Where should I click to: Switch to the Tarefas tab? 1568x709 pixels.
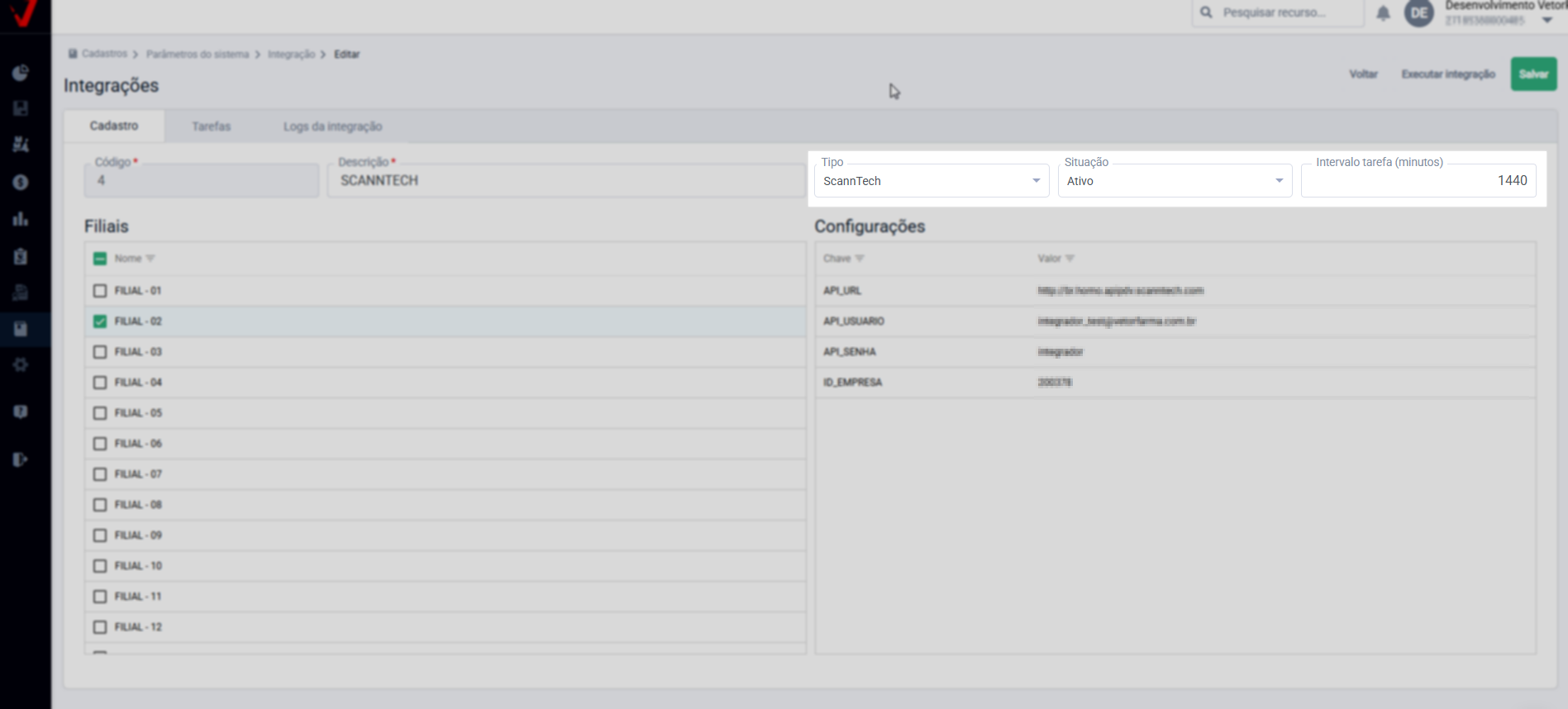211,126
